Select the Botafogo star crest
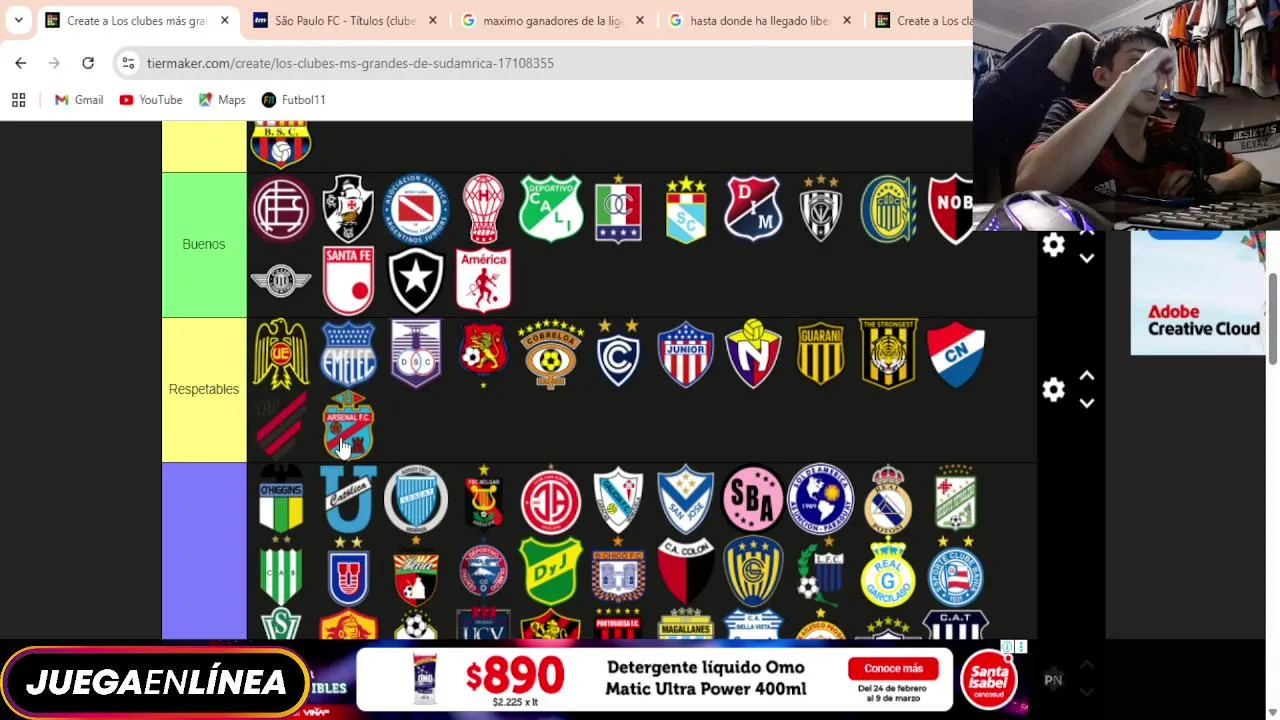 point(416,281)
